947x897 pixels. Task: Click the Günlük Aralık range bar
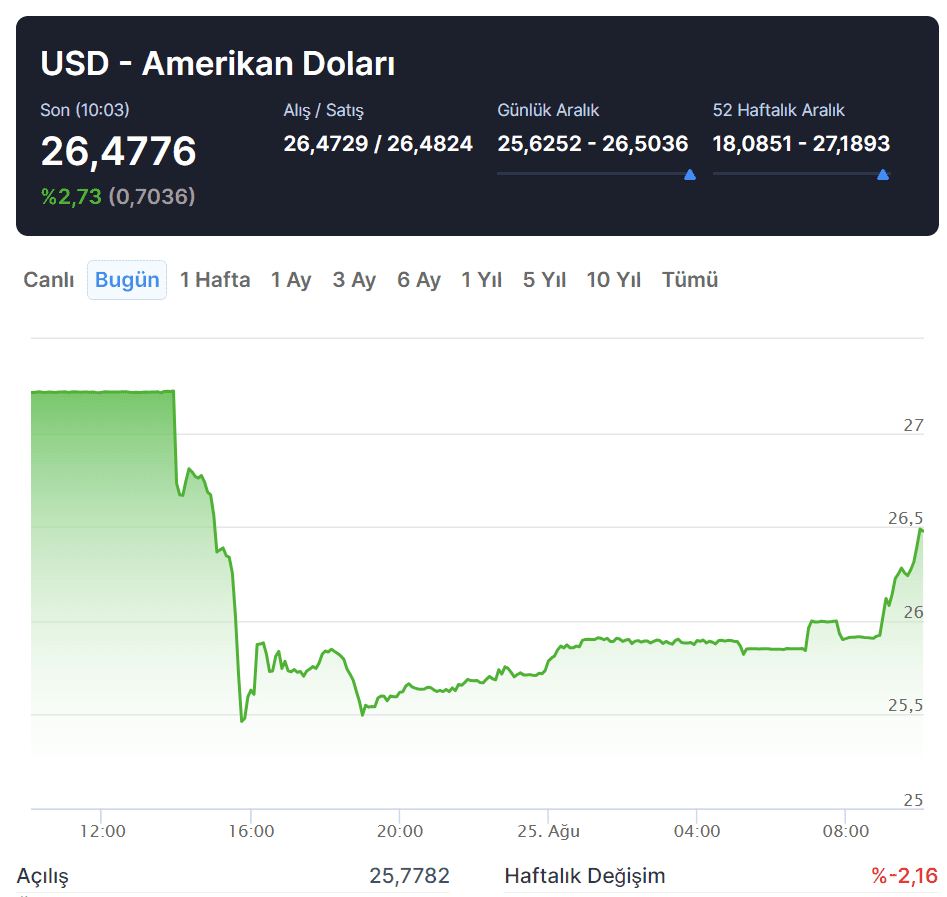[590, 173]
